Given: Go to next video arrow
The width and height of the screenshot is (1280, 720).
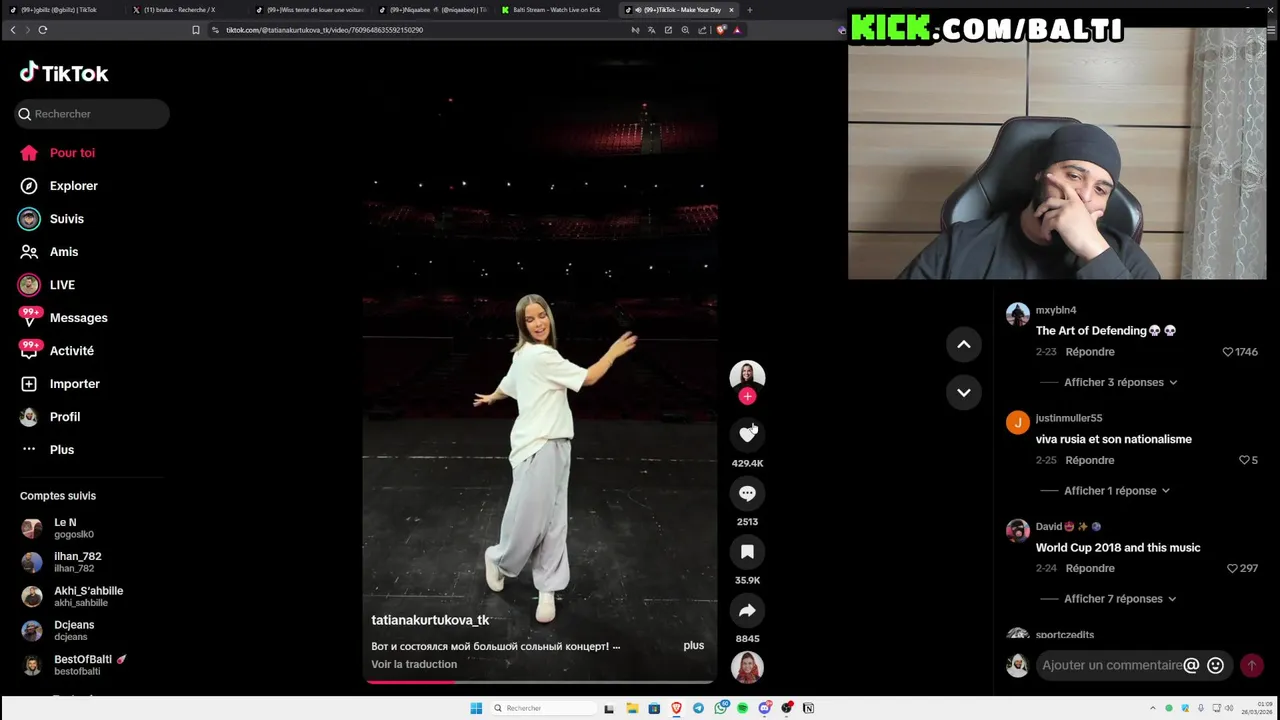Looking at the screenshot, I should pyautogui.click(x=964, y=392).
